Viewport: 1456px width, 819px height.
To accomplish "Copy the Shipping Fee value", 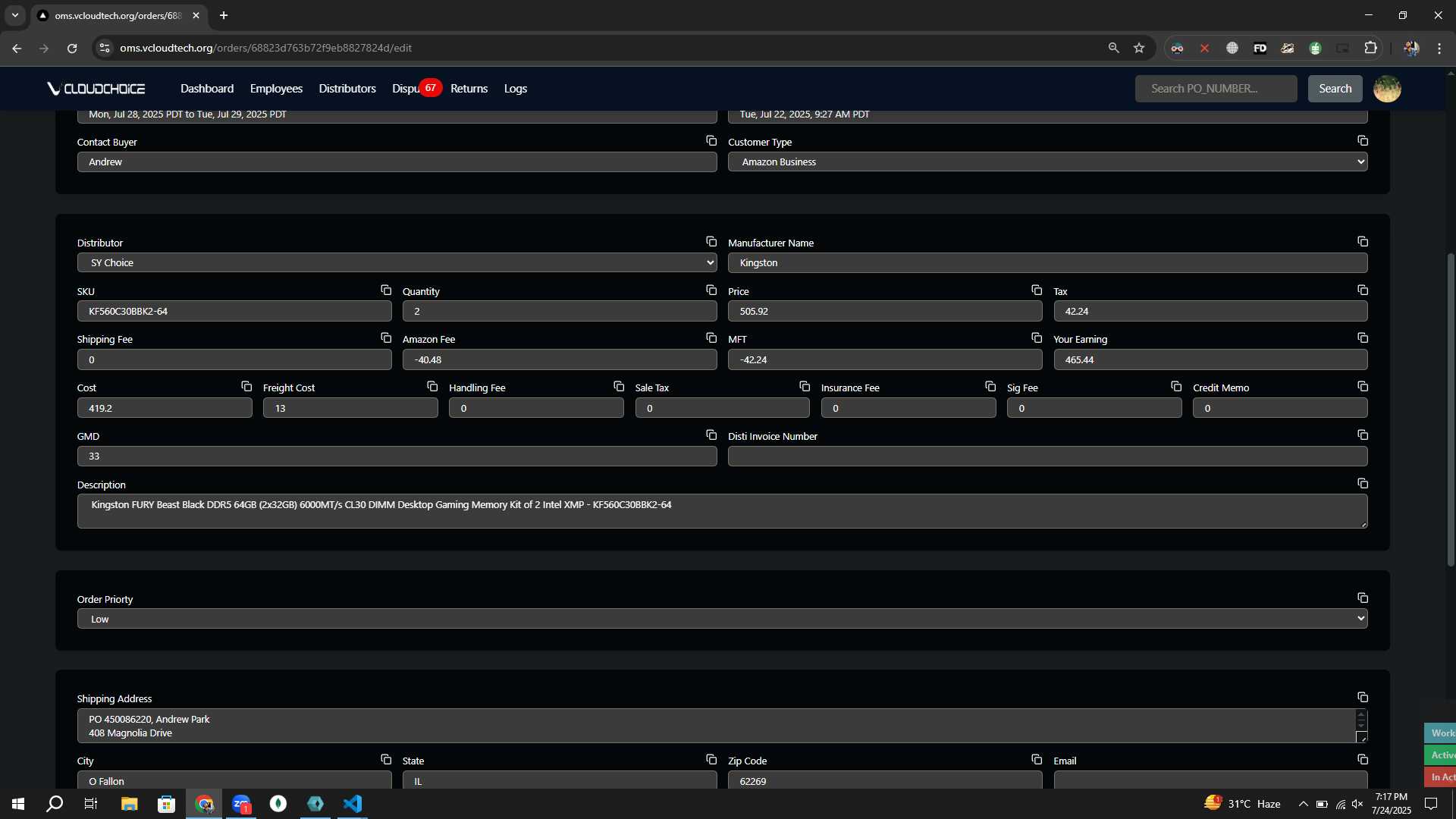I will (385, 338).
